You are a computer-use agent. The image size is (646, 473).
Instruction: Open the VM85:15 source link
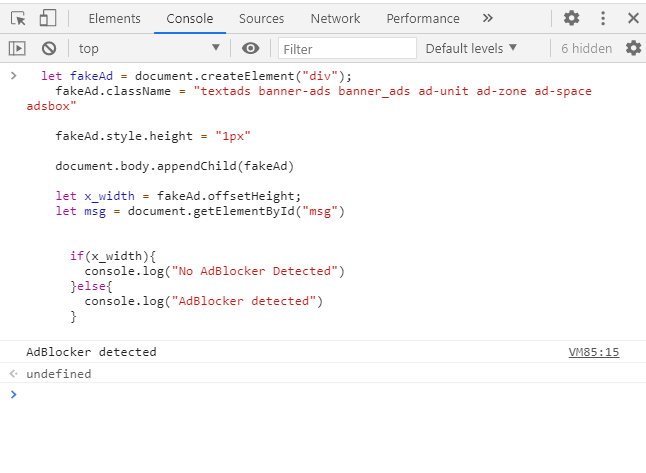594,352
